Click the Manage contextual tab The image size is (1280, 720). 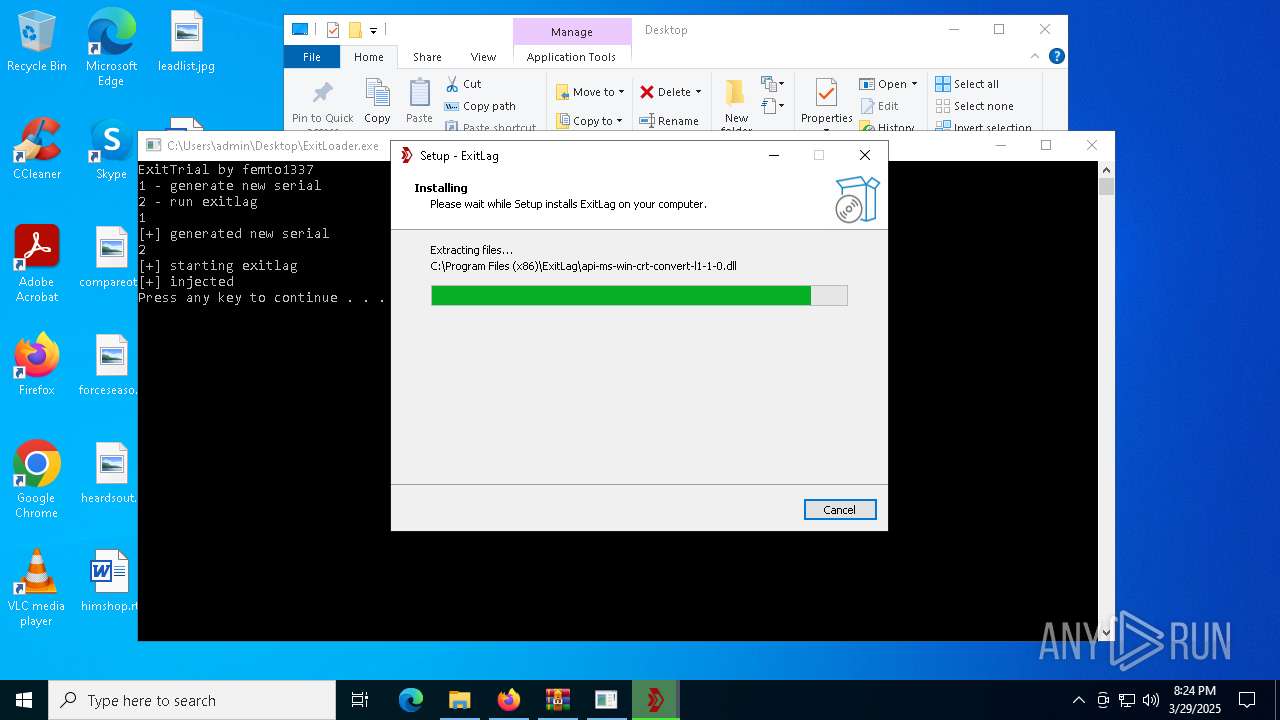[x=572, y=32]
